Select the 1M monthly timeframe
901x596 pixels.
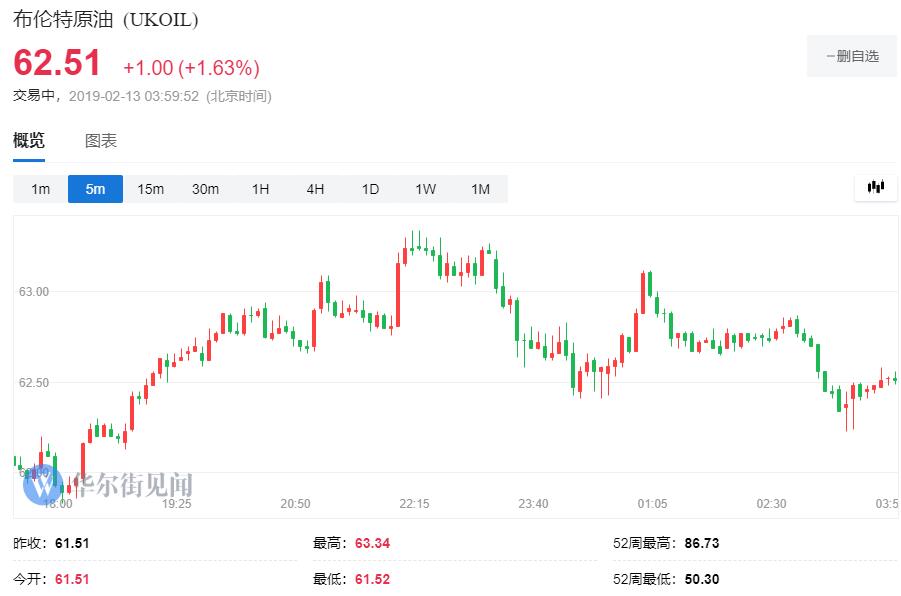coord(480,189)
